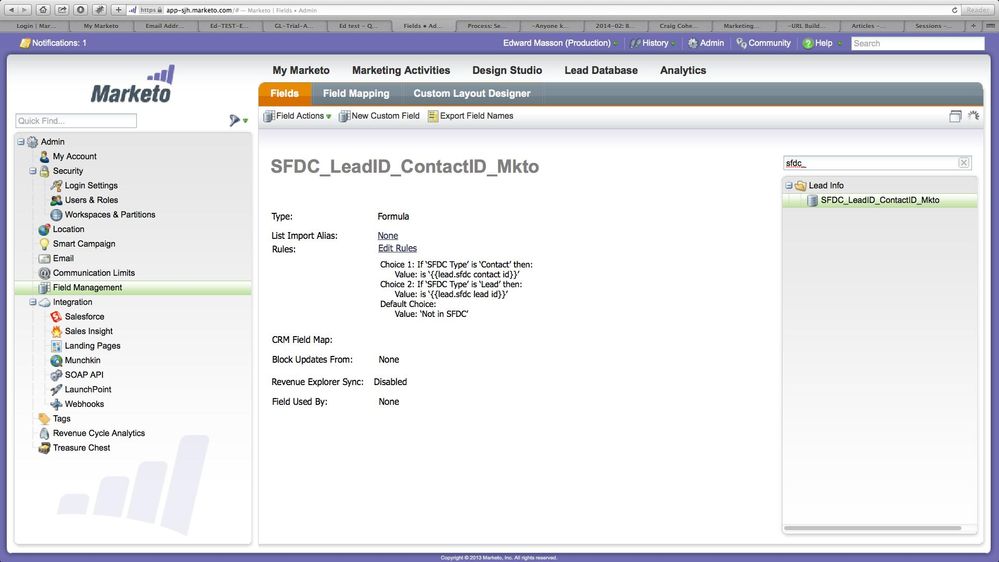The image size is (999, 562).
Task: Switch to the Field Mapping tab
Action: click(356, 93)
